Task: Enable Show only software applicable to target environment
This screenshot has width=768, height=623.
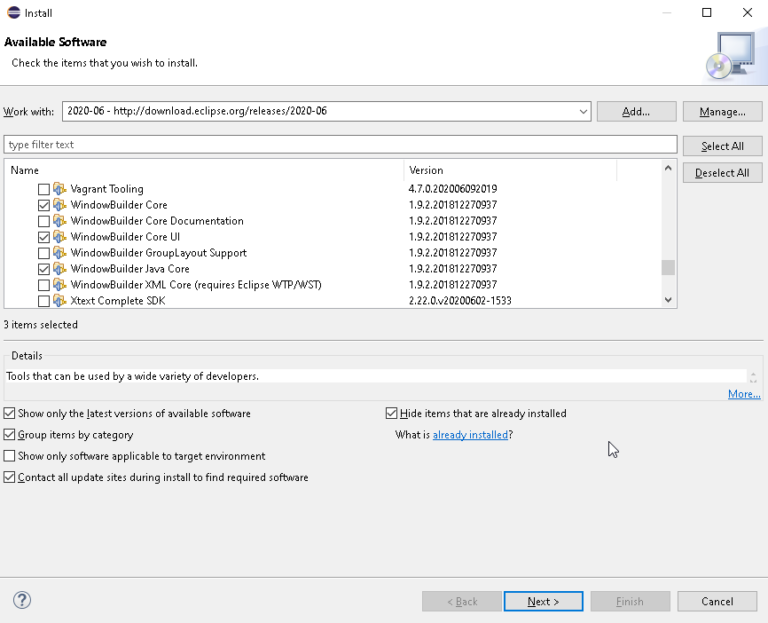Action: (x=9, y=456)
